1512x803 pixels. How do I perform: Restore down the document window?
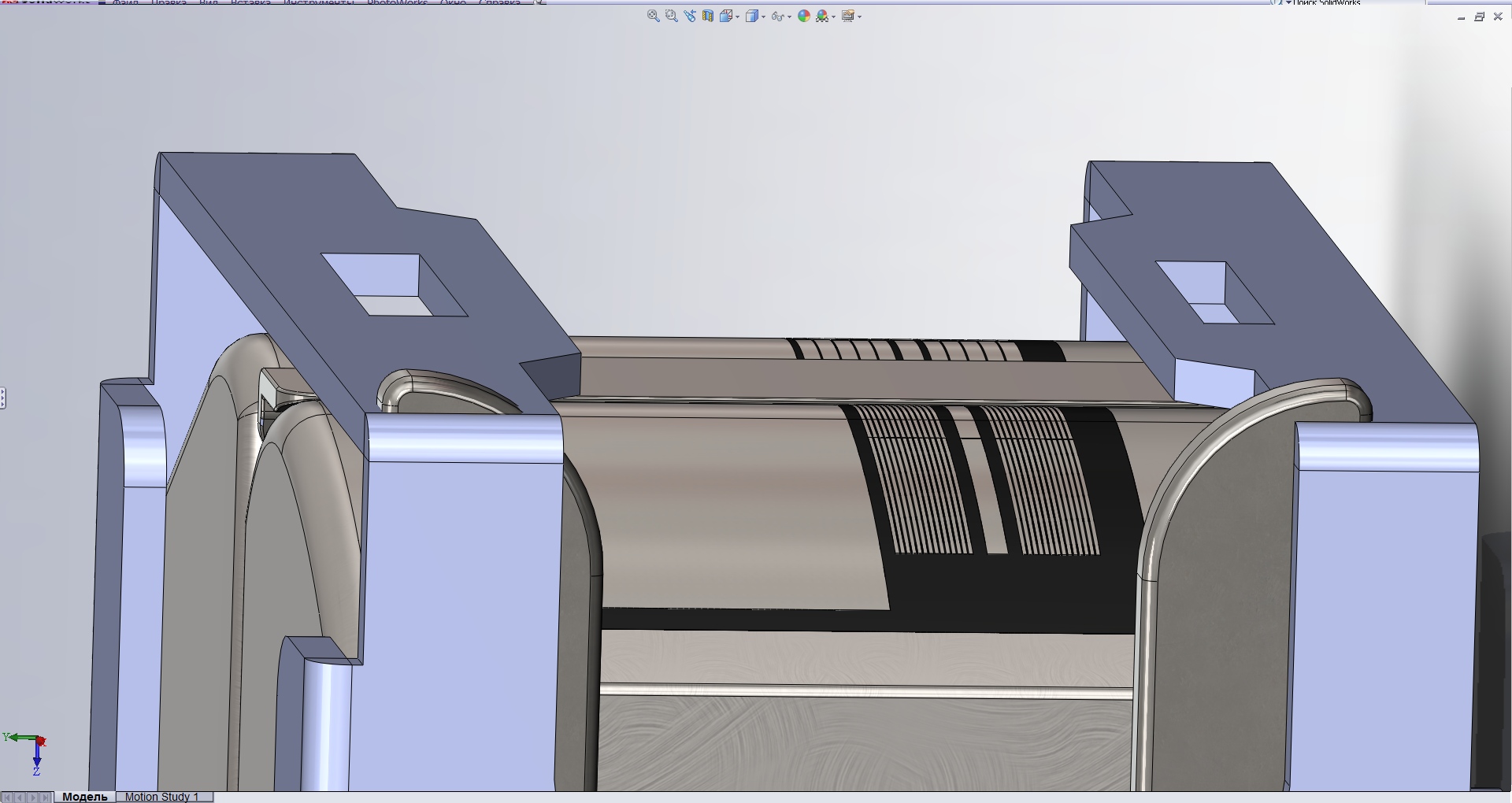pos(1480,17)
